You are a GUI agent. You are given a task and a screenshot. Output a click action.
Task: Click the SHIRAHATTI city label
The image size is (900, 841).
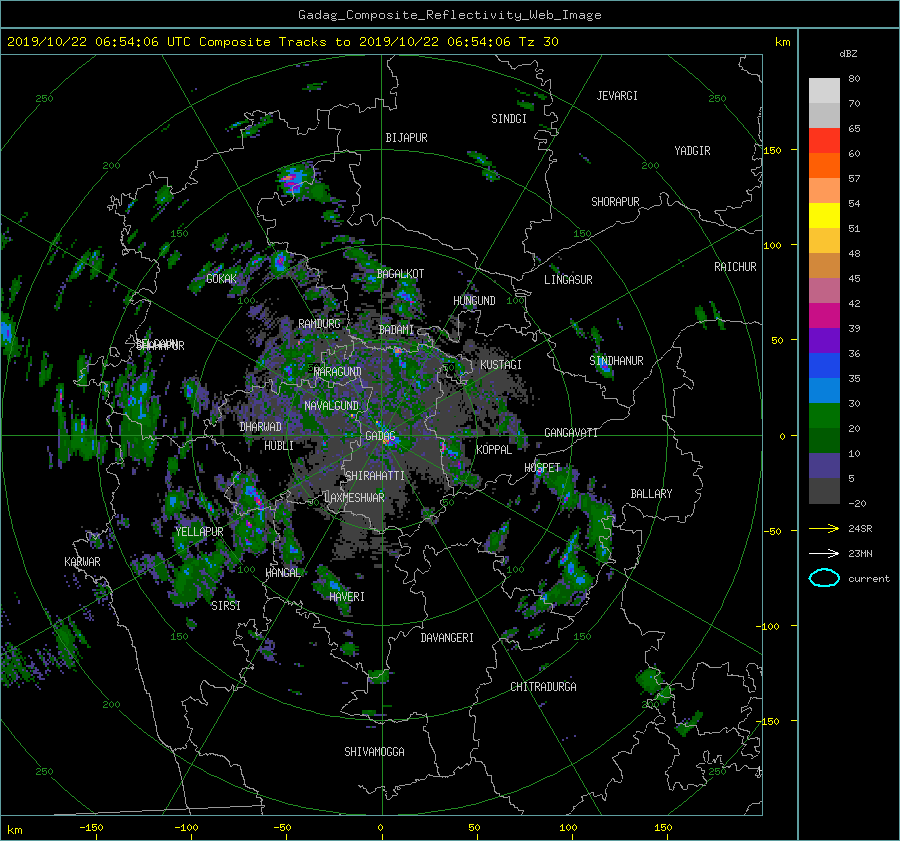(x=375, y=476)
